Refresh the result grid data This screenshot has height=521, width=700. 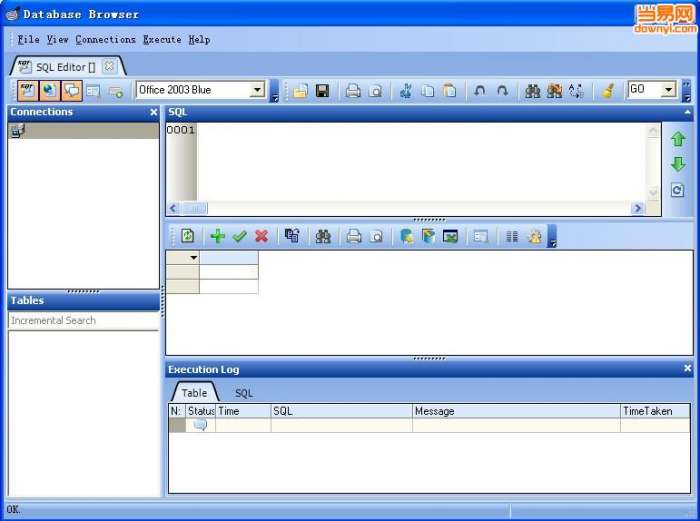(x=188, y=236)
